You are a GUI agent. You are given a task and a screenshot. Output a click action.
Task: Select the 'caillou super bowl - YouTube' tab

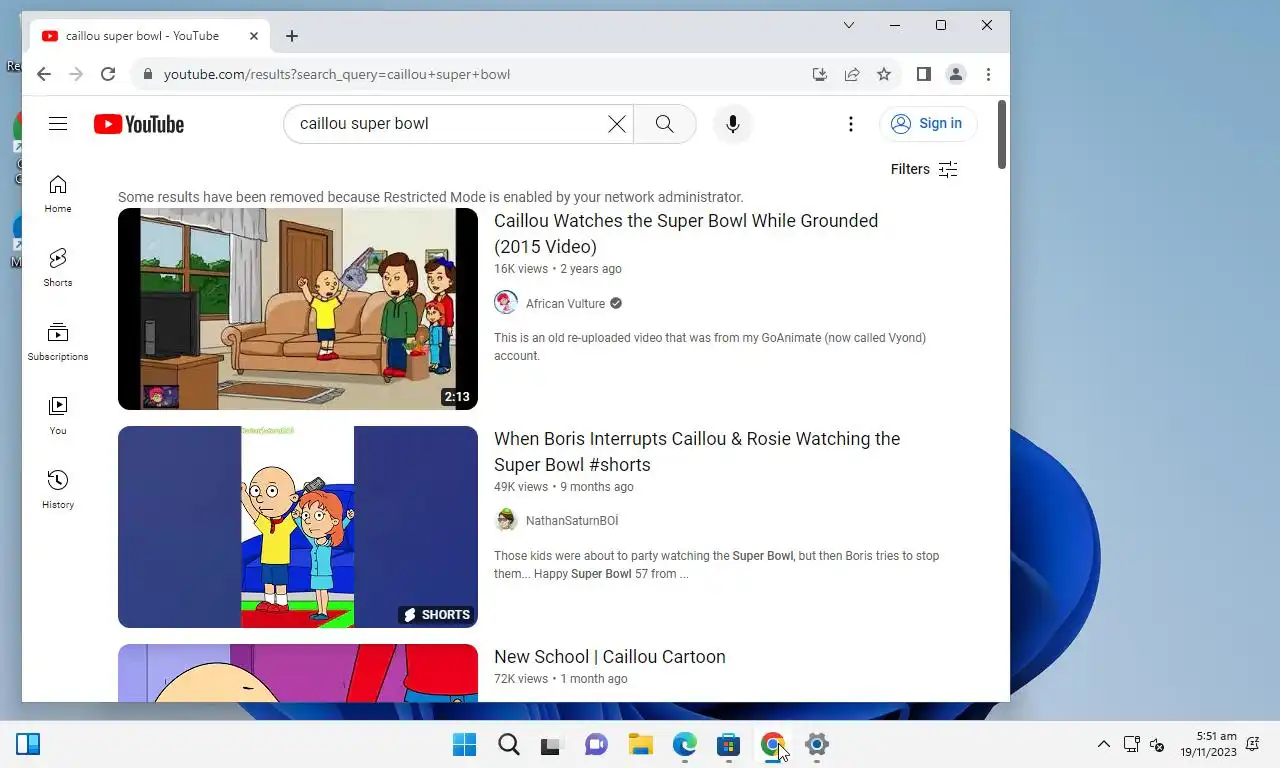point(150,36)
